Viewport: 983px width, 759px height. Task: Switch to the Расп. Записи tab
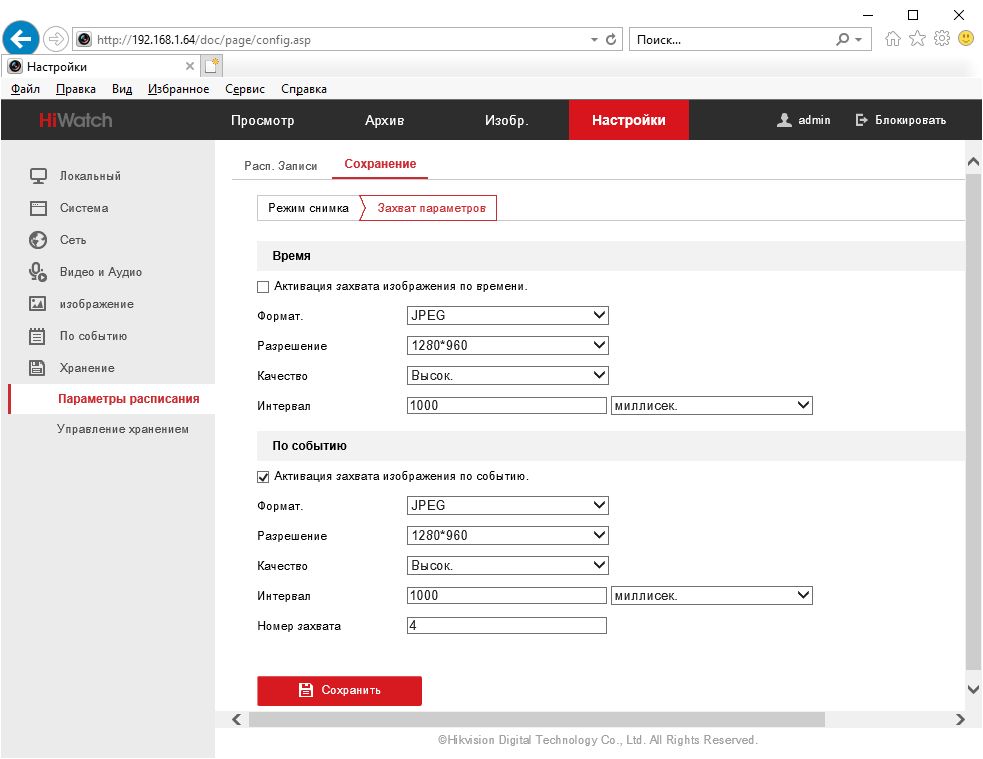pos(280,165)
